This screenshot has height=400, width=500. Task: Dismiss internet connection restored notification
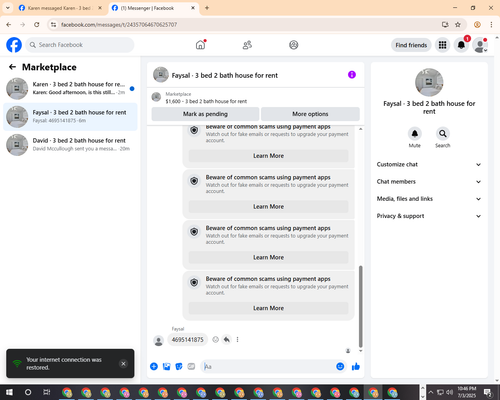click(x=123, y=364)
